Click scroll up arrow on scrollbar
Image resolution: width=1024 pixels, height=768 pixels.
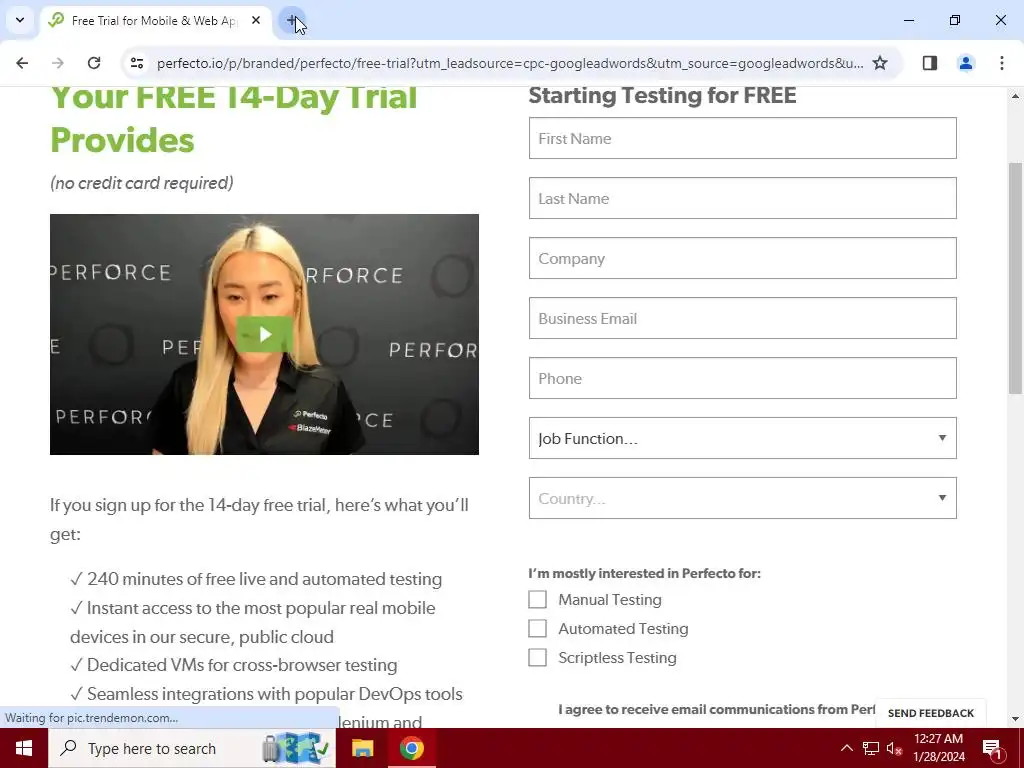point(1015,96)
